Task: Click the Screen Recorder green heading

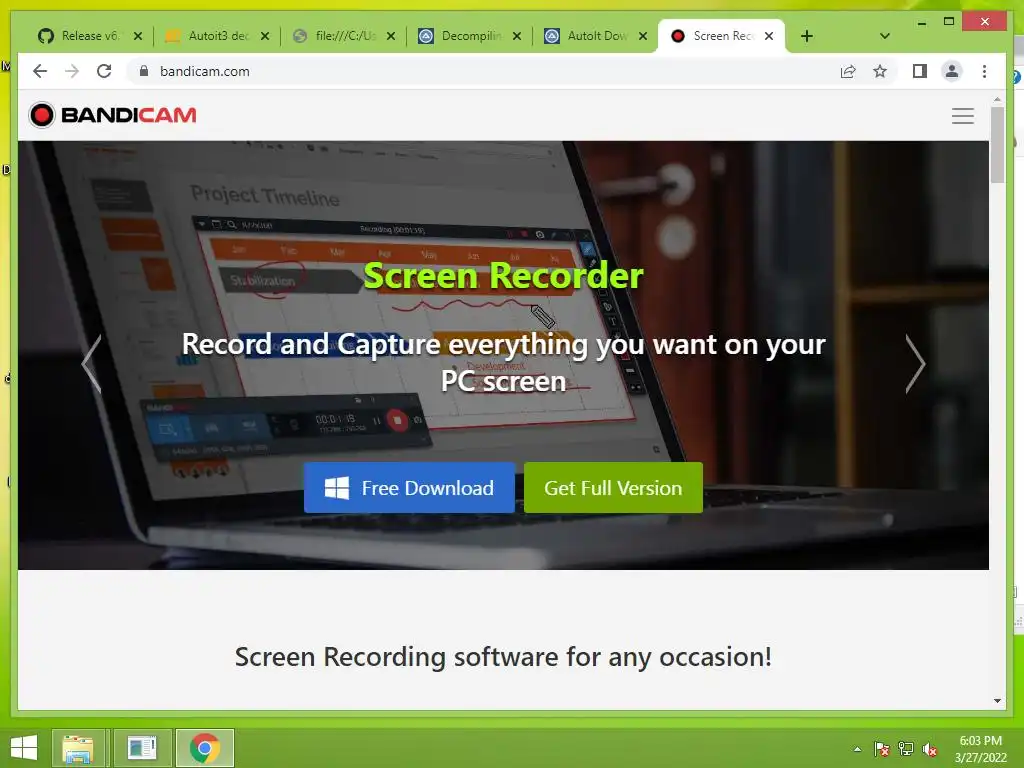Action: [x=503, y=276]
